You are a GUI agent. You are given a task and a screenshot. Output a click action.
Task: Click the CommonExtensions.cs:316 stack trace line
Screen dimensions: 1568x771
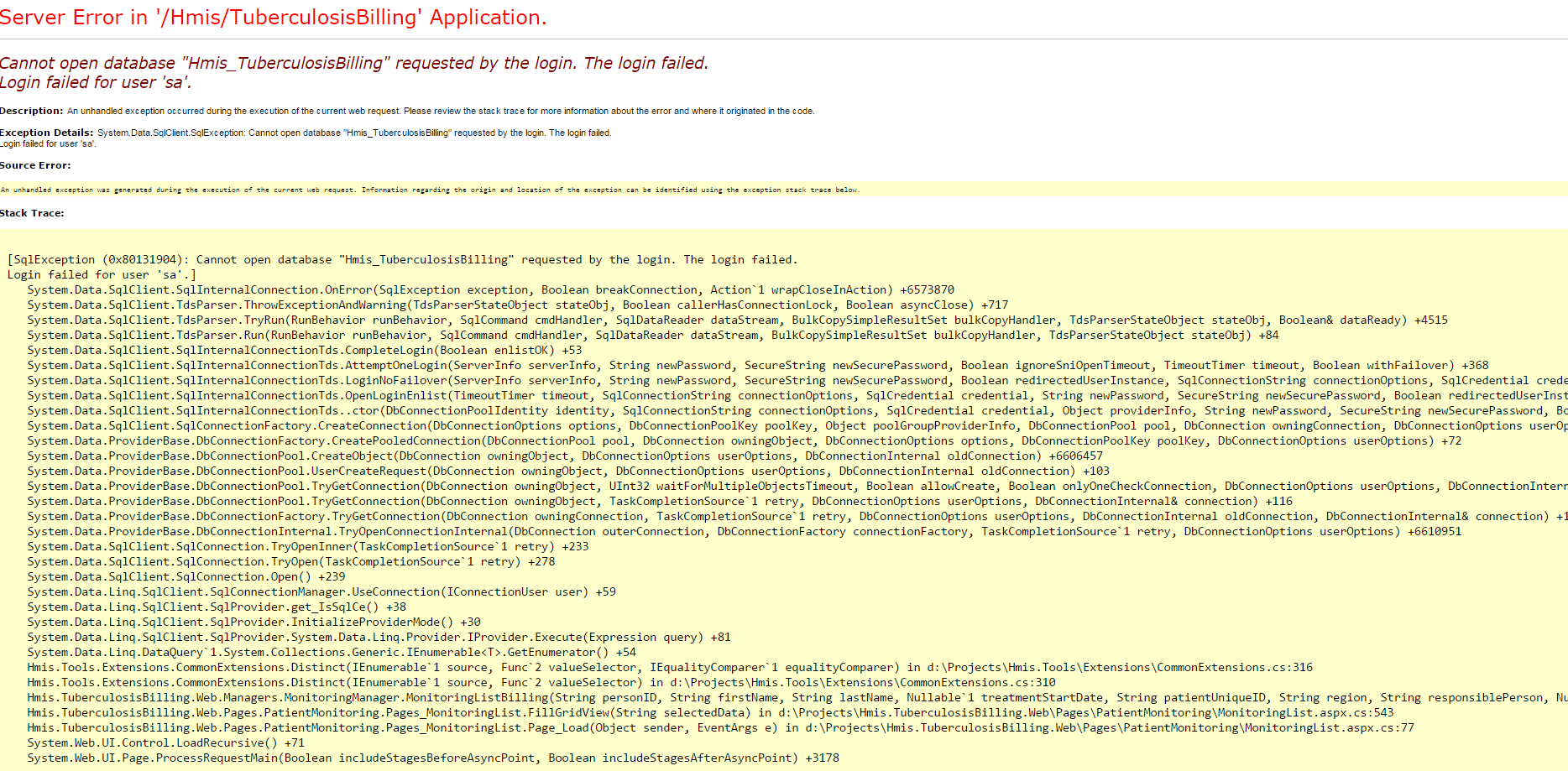[669, 668]
